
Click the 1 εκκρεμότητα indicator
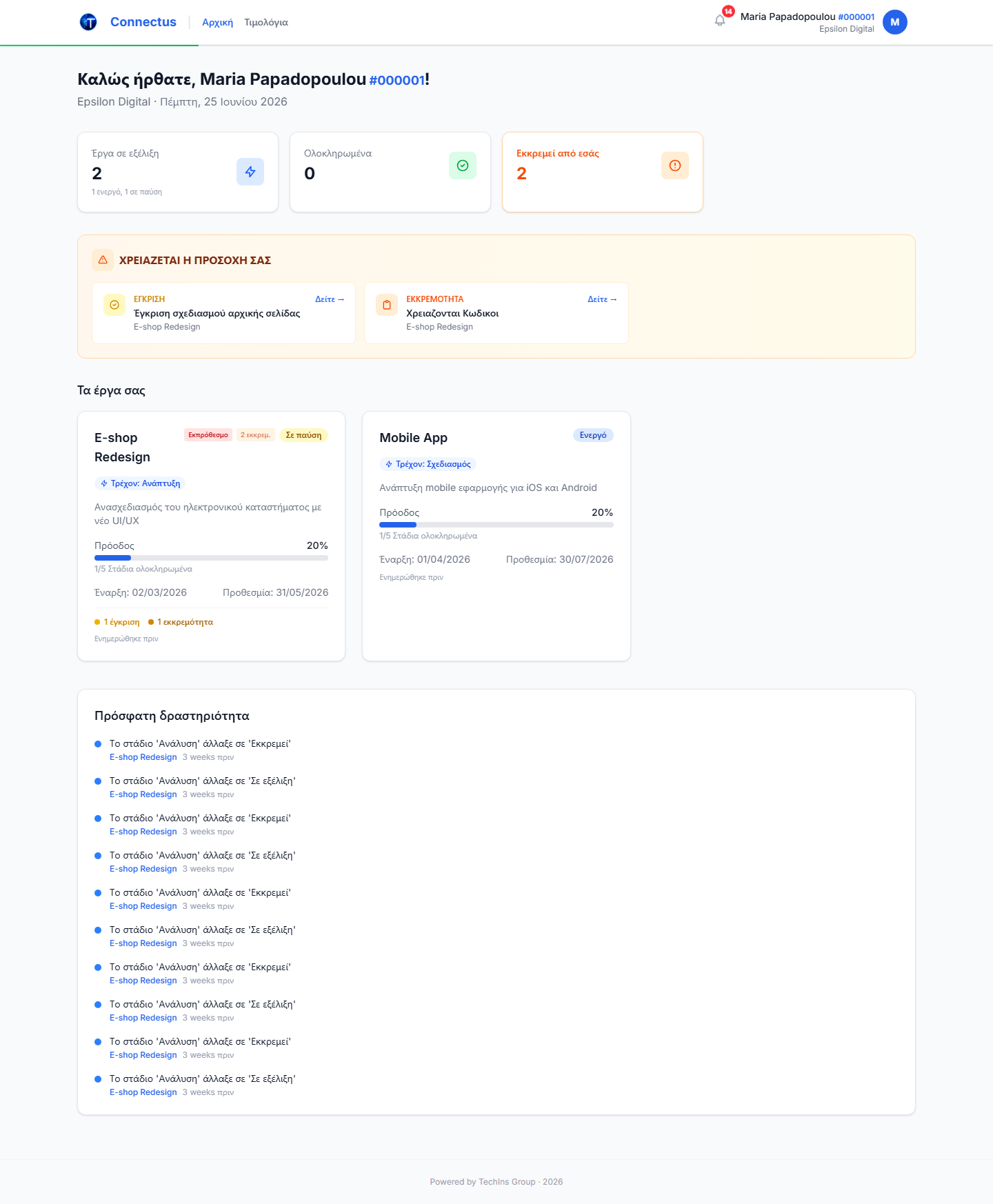tap(181, 622)
